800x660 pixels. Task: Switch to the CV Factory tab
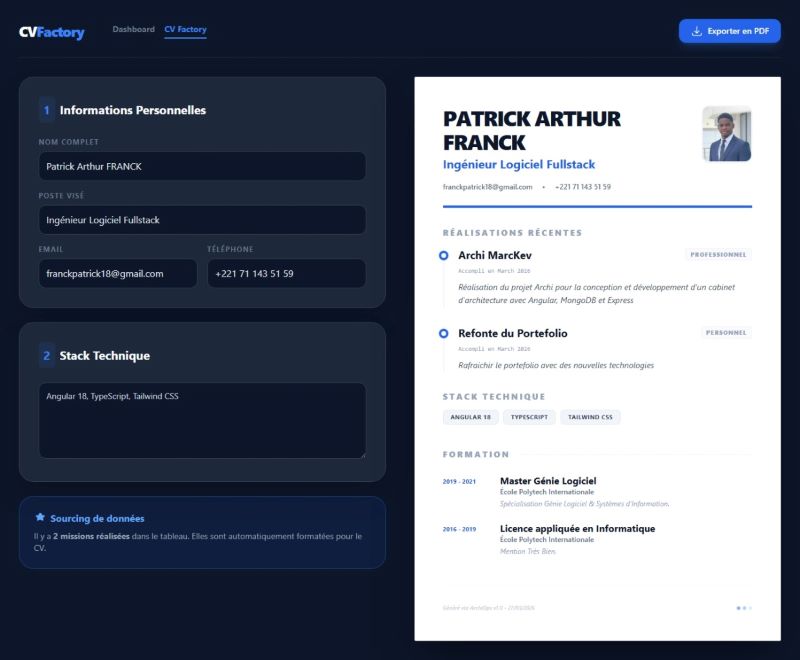click(x=185, y=29)
